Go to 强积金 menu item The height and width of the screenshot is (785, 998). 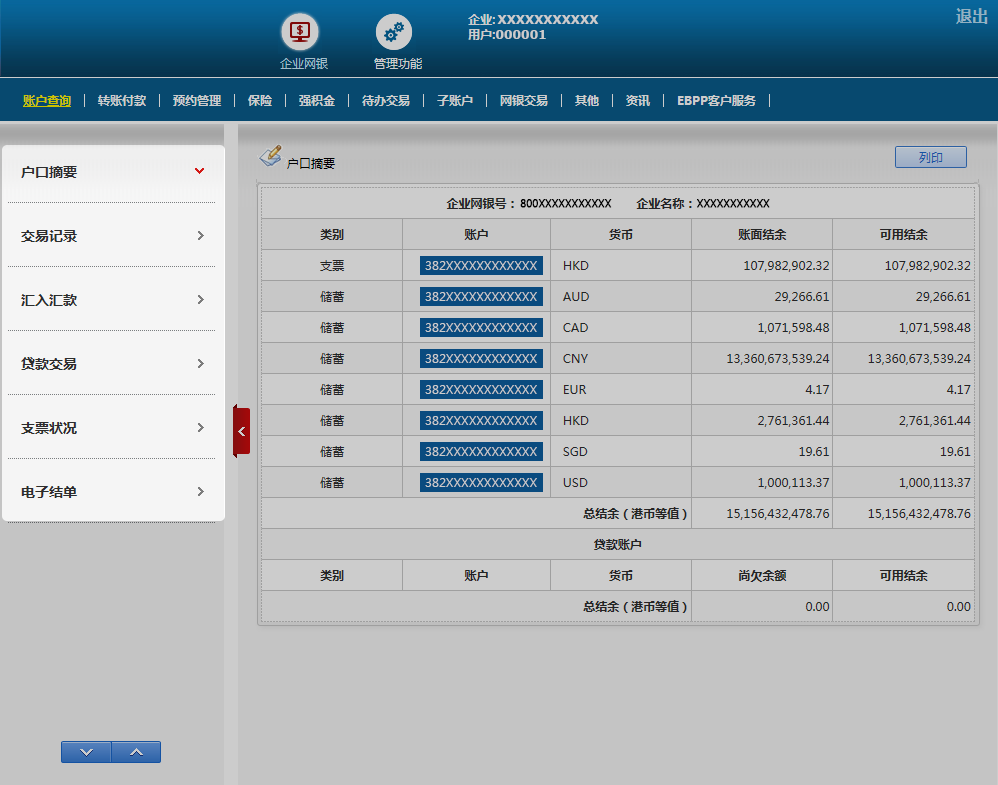point(316,101)
